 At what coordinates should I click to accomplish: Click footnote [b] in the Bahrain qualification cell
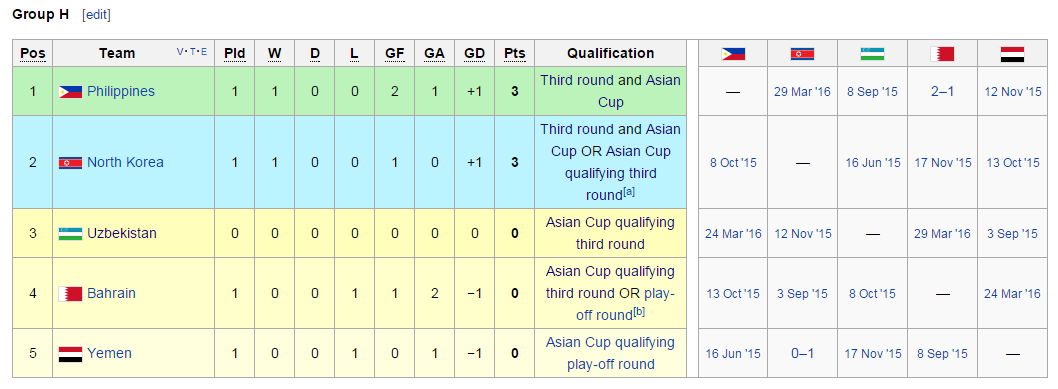pos(640,311)
